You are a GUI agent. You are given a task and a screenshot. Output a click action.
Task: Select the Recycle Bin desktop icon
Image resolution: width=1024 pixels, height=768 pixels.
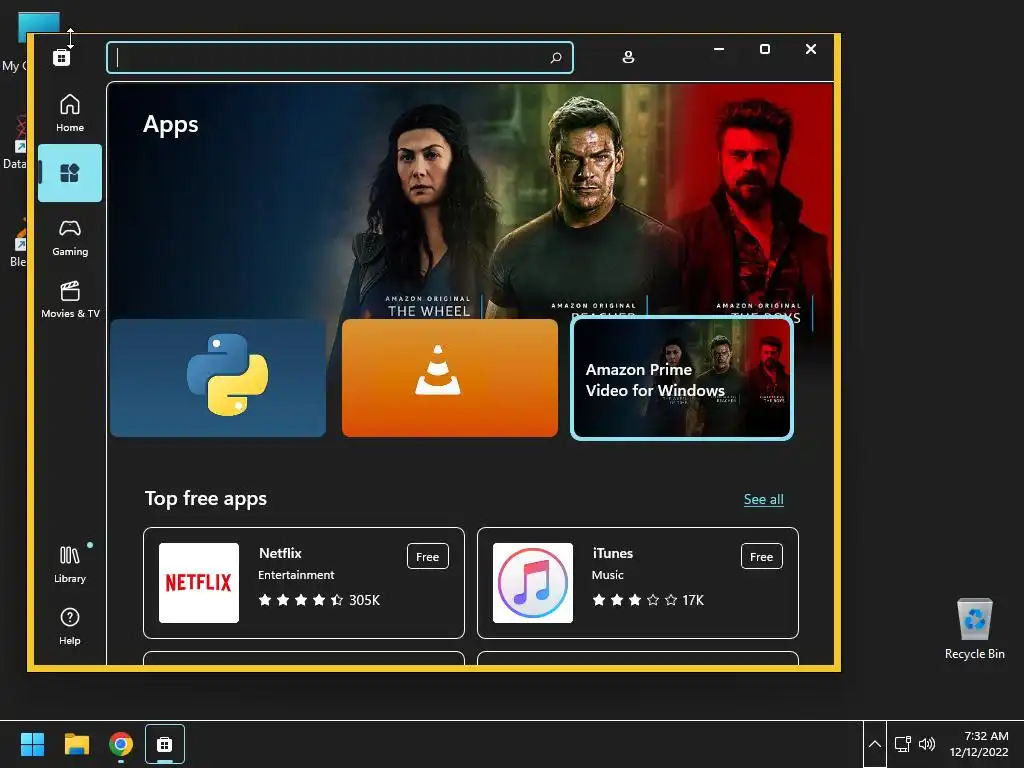(x=974, y=629)
